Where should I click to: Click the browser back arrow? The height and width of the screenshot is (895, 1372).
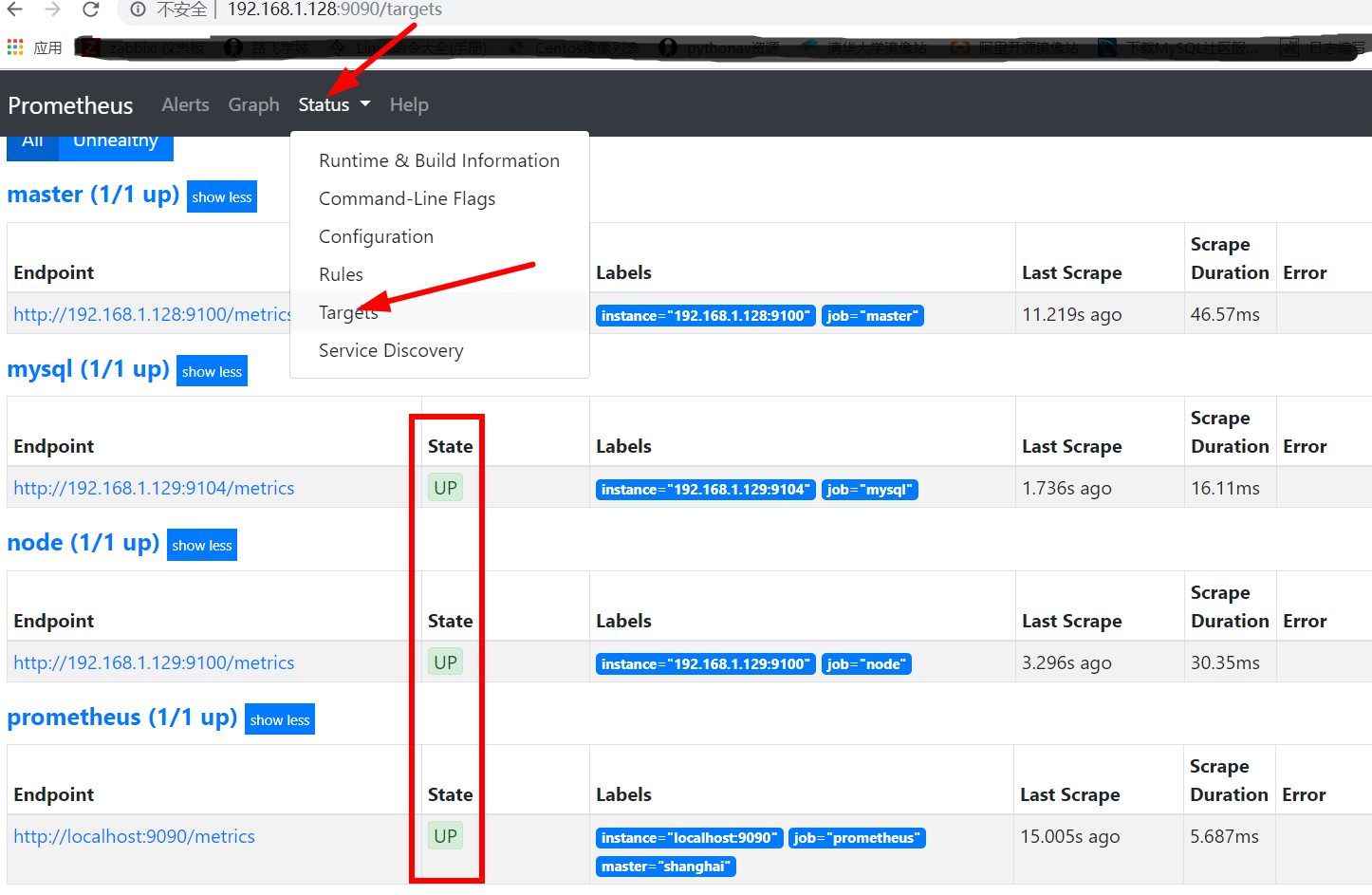(x=15, y=9)
